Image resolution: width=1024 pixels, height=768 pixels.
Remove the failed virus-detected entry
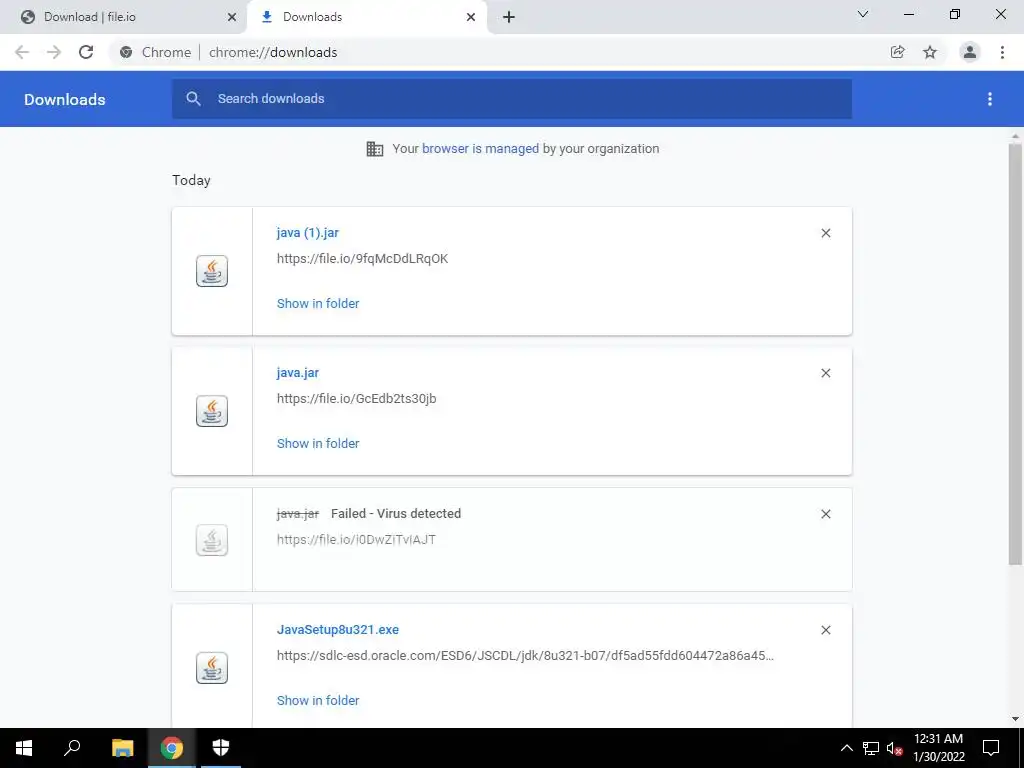826,514
